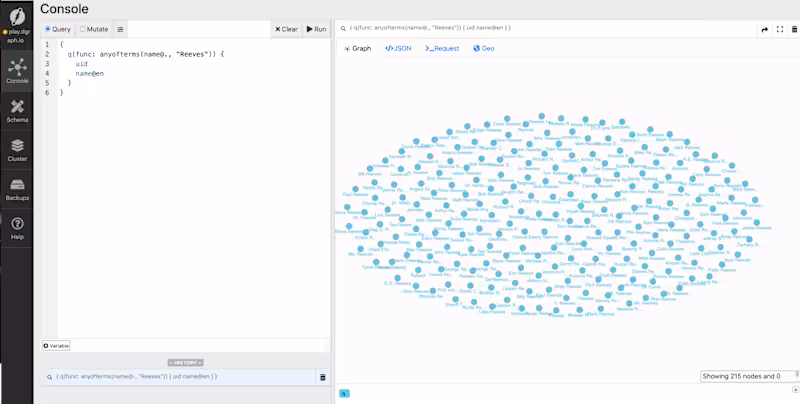This screenshot has height=404, width=800.
Task: Switch to the Geo tab
Action: [484, 48]
